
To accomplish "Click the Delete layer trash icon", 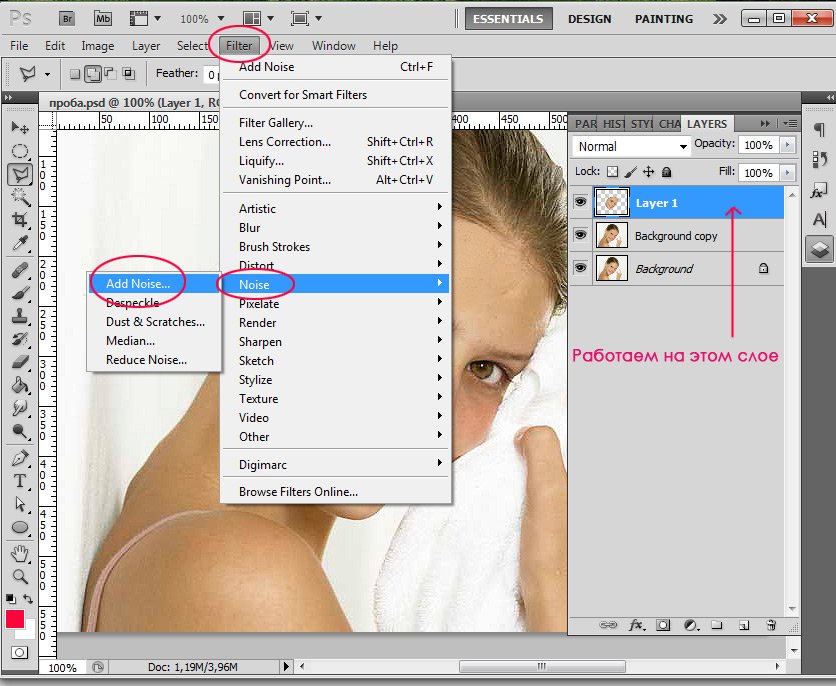I will click(x=770, y=625).
